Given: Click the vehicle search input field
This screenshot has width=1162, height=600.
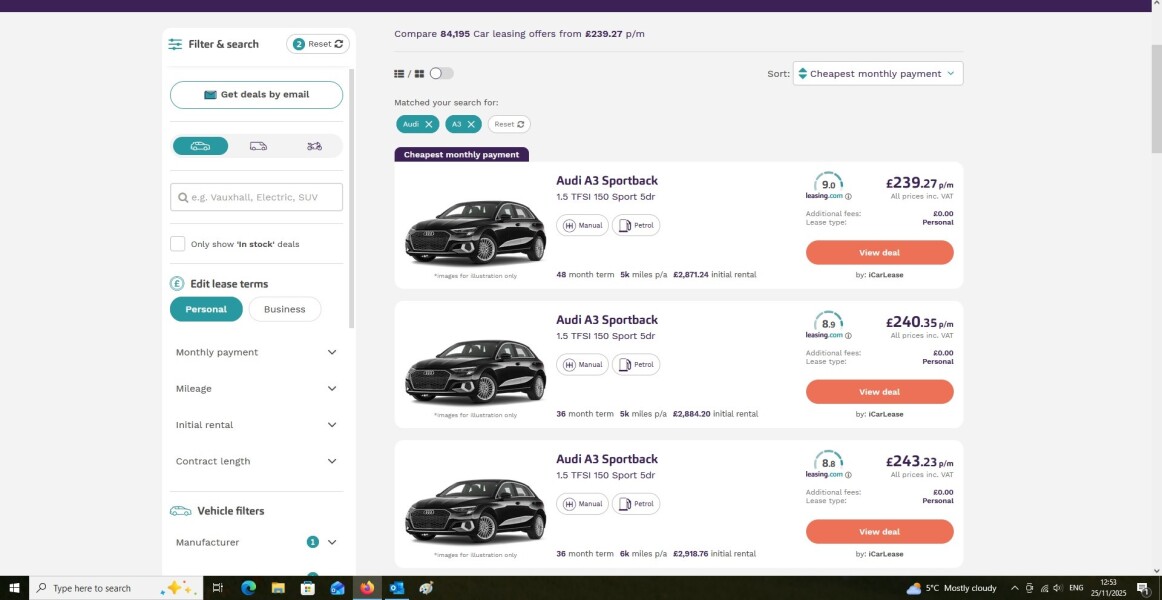Looking at the screenshot, I should click(x=256, y=197).
